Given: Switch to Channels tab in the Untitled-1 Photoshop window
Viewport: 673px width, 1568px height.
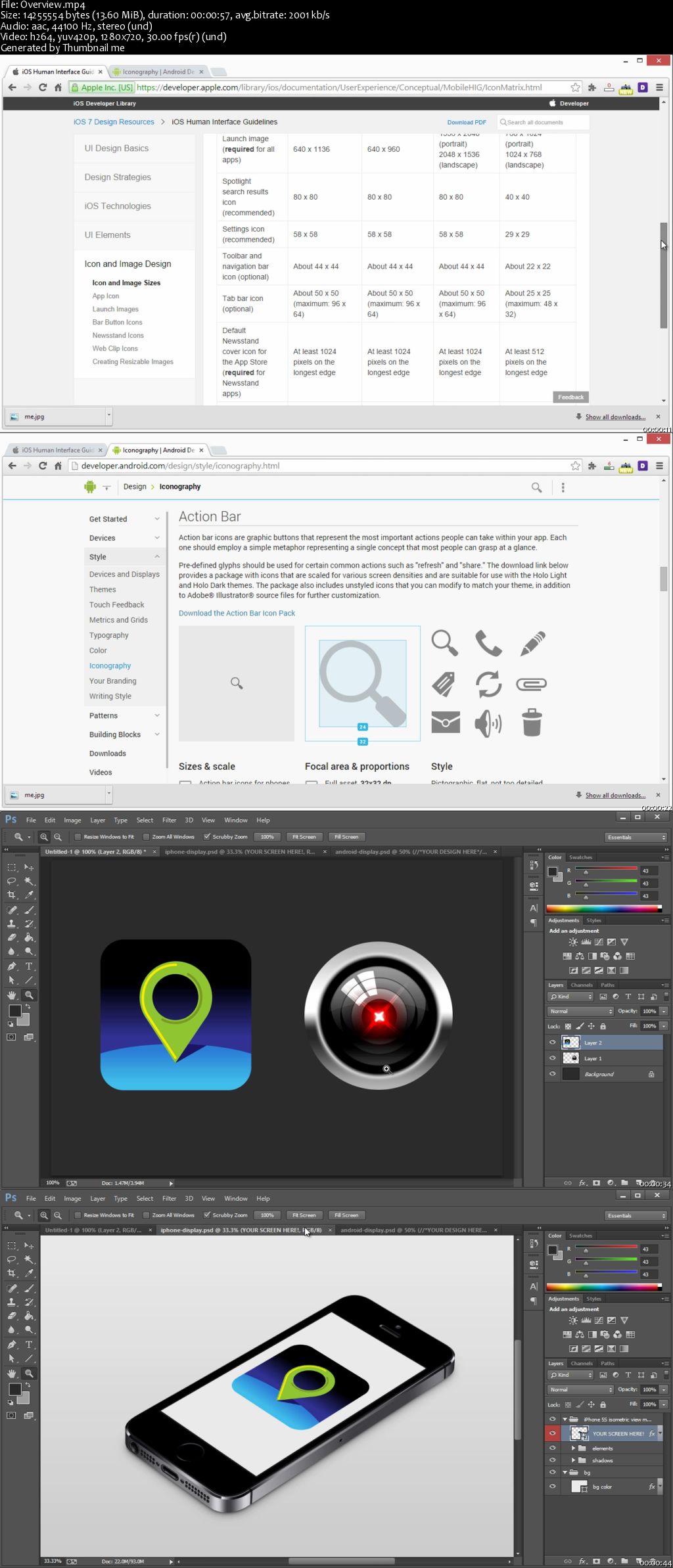Looking at the screenshot, I should tap(582, 985).
